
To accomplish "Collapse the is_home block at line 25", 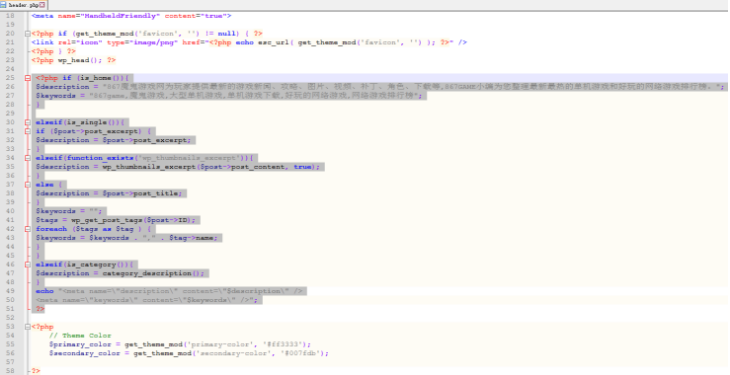I will pyautogui.click(x=27, y=78).
